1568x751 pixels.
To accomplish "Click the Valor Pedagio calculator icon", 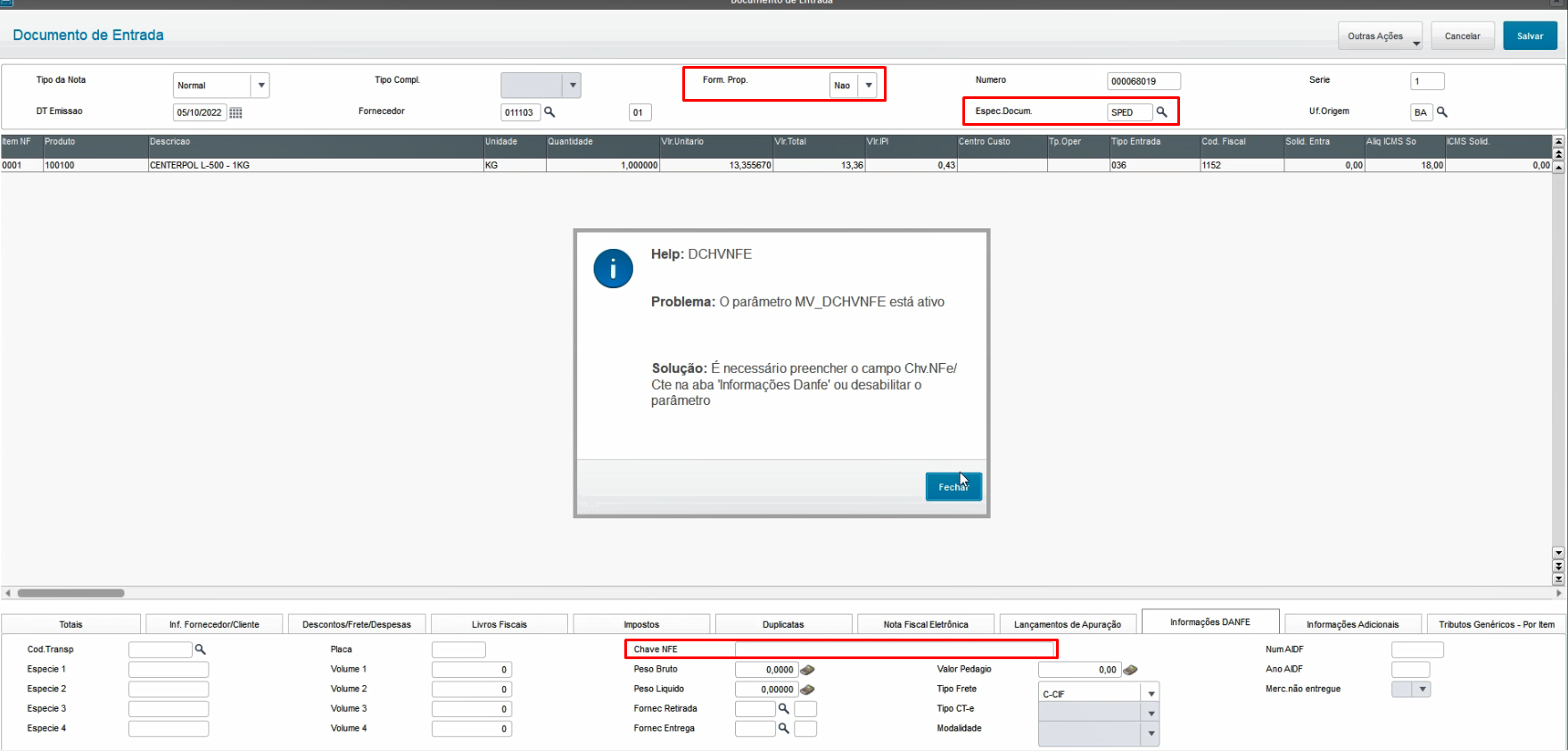I will [x=1130, y=670].
